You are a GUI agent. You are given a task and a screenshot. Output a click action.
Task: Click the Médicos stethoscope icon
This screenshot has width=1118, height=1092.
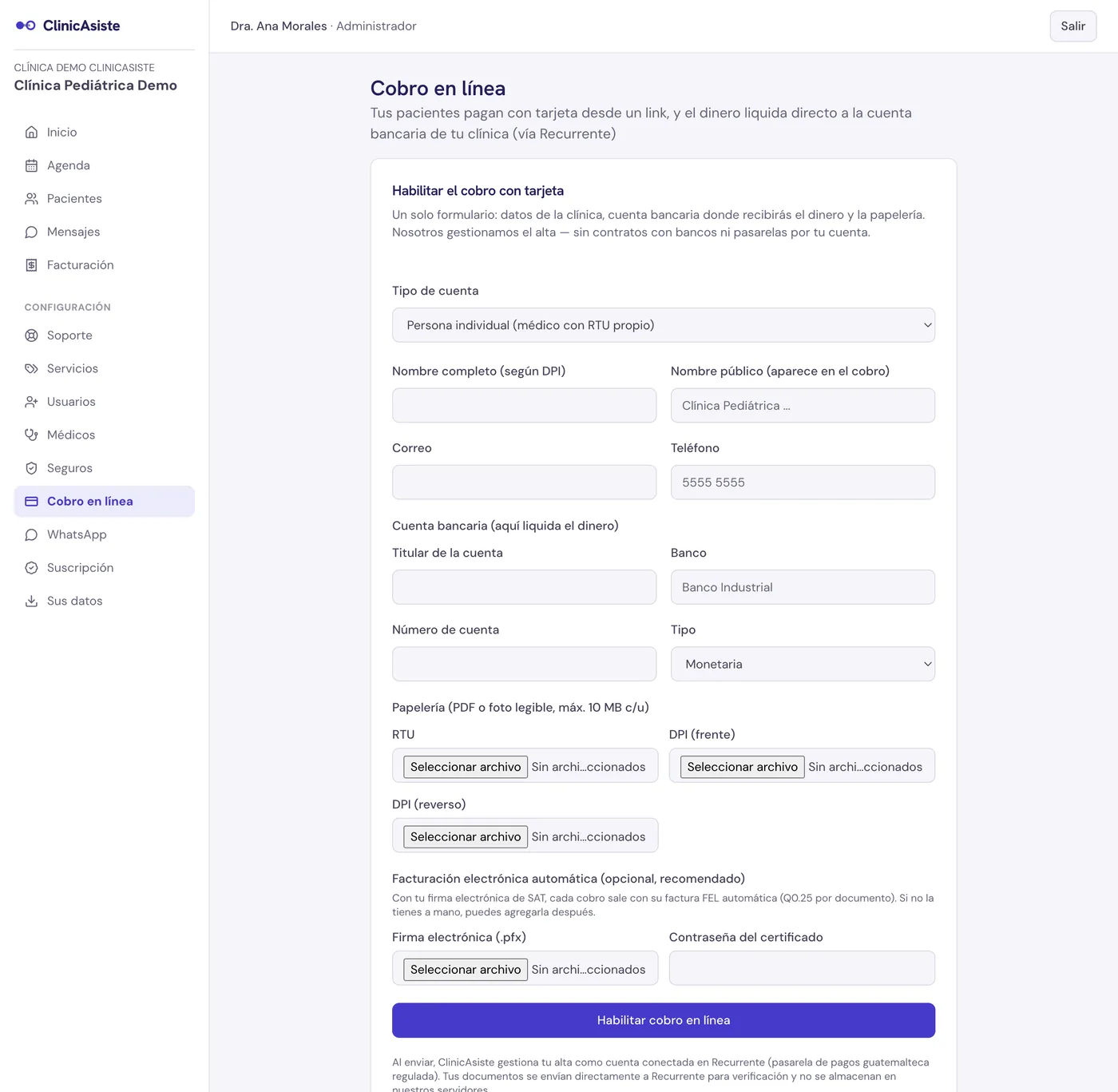31,435
